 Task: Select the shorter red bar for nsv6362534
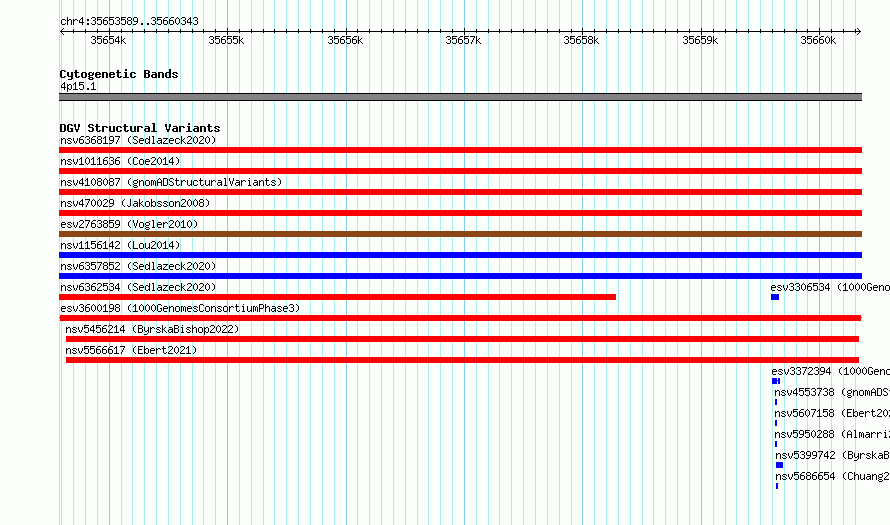pyautogui.click(x=337, y=297)
